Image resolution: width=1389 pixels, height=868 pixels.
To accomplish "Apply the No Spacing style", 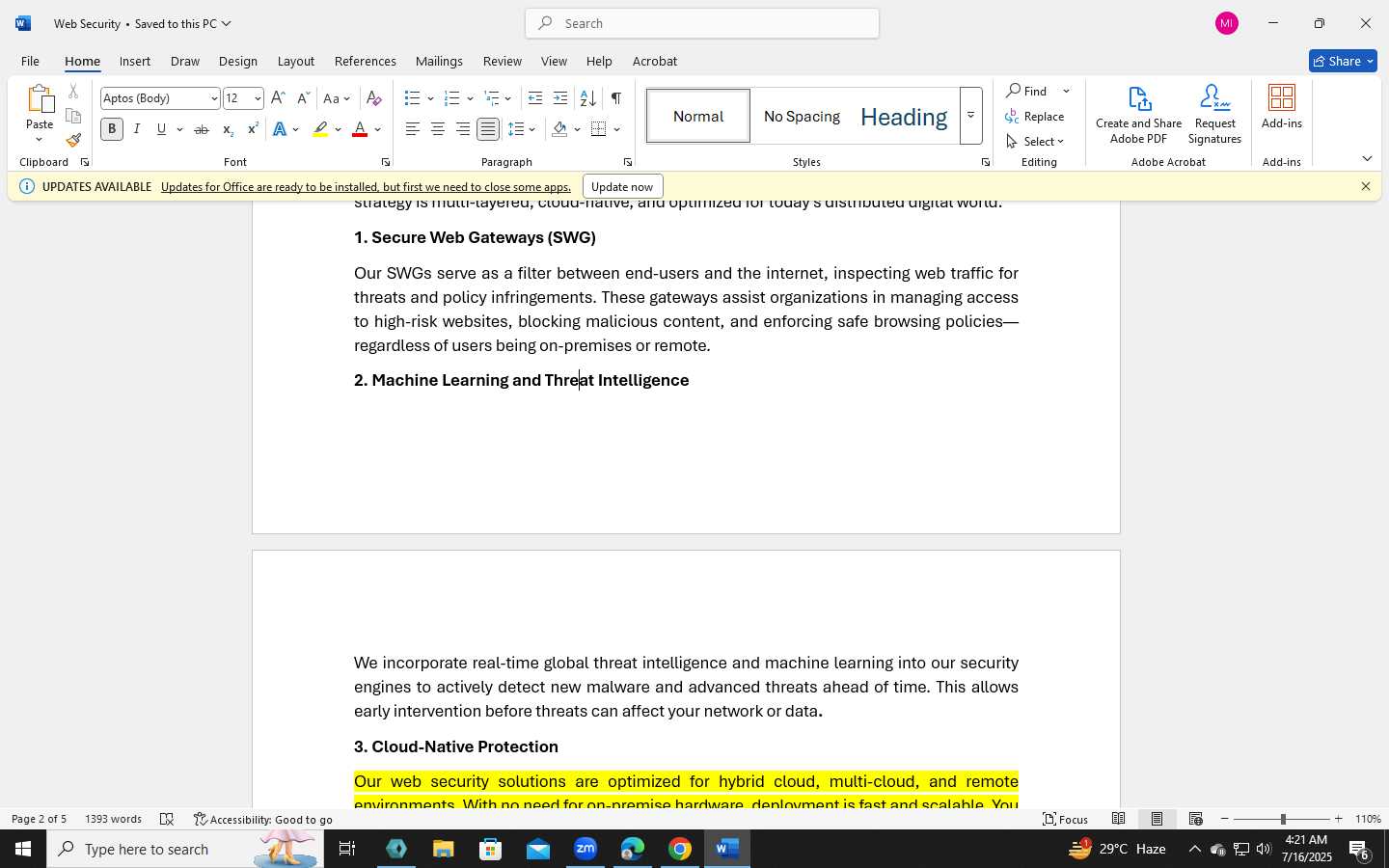I will coord(802,116).
